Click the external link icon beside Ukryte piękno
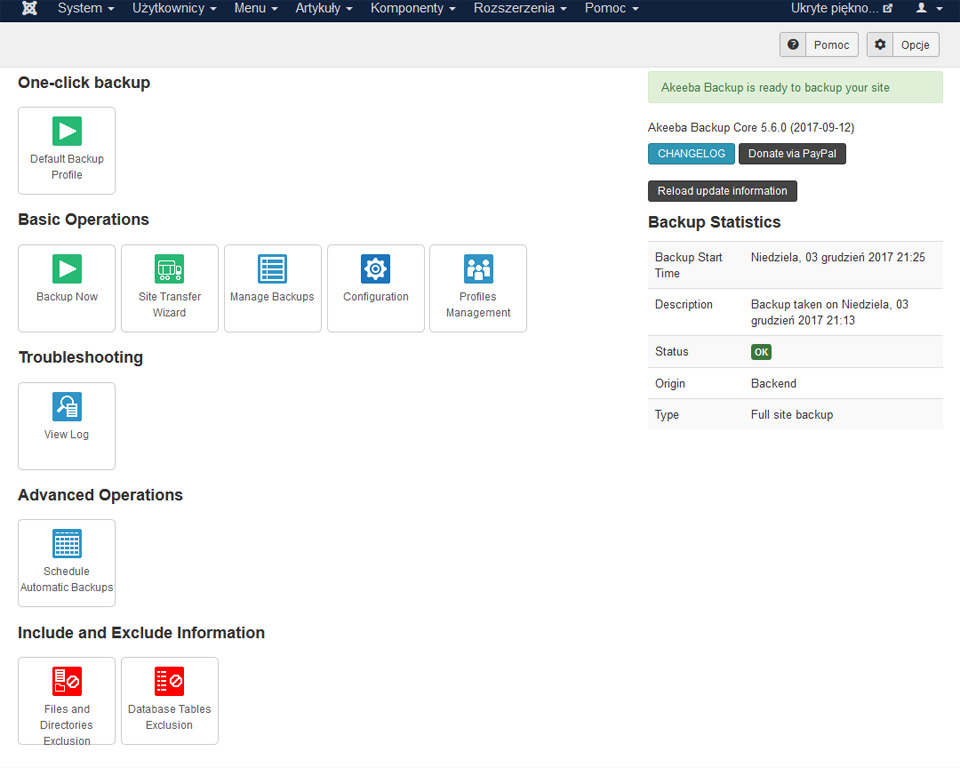This screenshot has height=768, width=960. 888,9
